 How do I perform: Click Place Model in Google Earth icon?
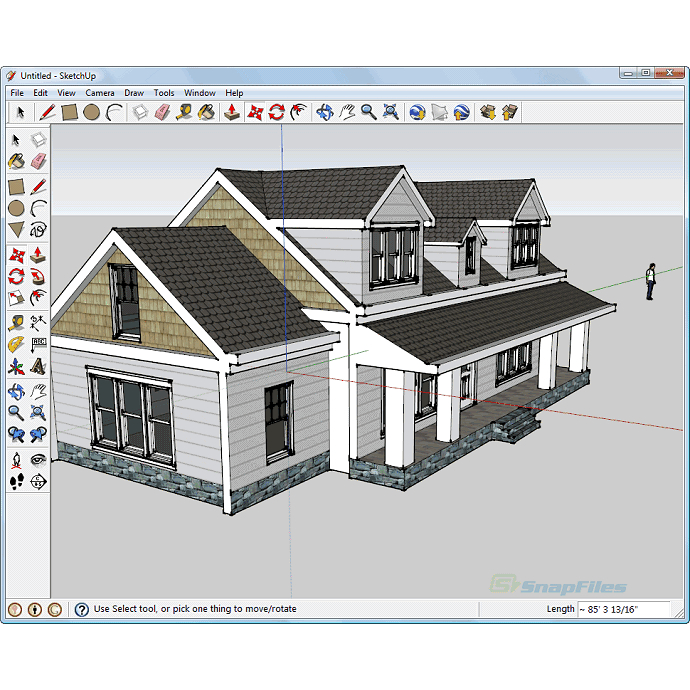[x=462, y=112]
